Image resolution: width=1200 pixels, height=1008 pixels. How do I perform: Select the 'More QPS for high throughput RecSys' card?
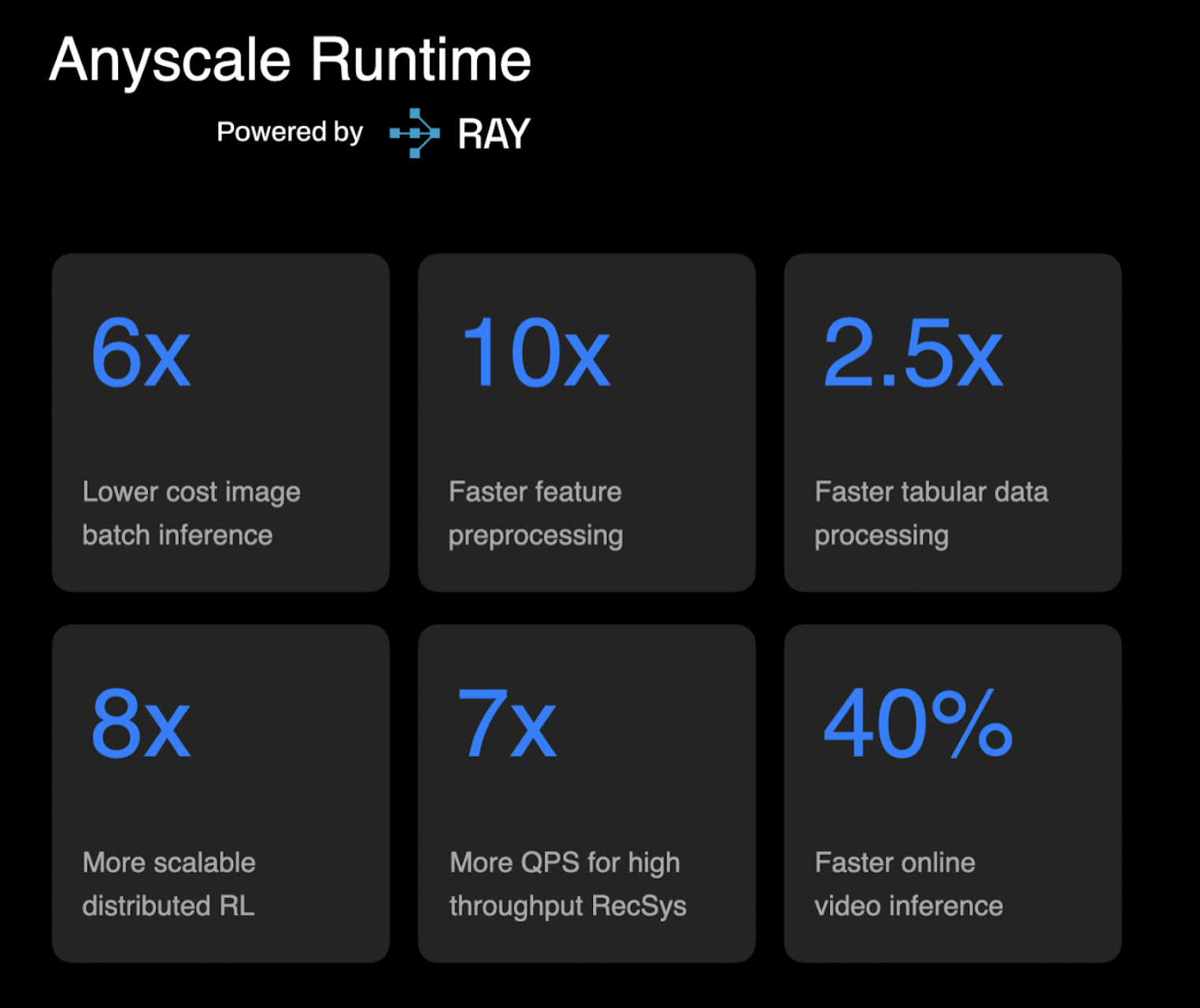[x=587, y=794]
